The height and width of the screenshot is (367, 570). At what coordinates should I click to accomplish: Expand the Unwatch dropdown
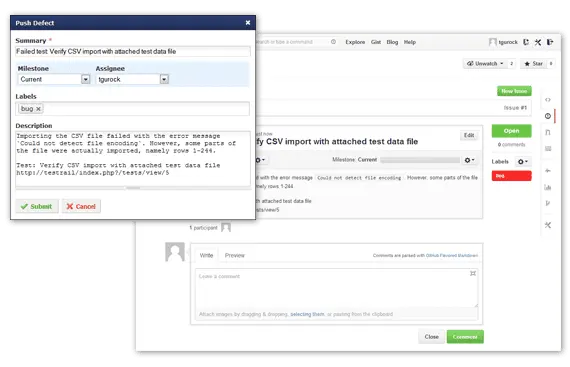tap(486, 64)
